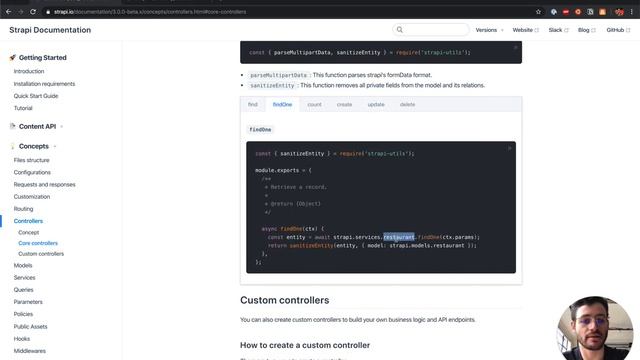640x360 pixels.
Task: Open Middlewares page in sidebar
Action: [30, 351]
